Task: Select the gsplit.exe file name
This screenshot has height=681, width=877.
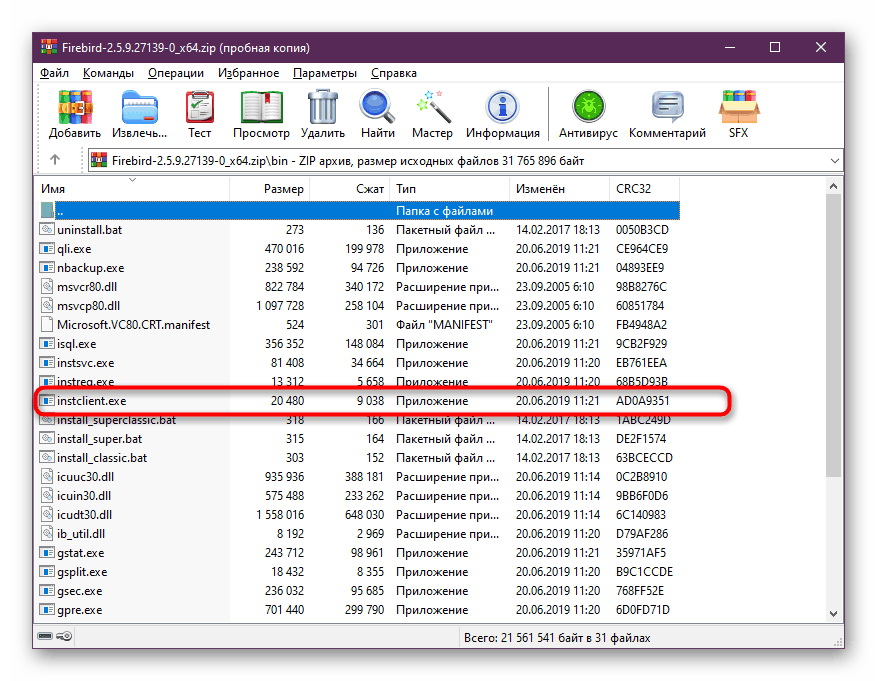Action: point(82,572)
